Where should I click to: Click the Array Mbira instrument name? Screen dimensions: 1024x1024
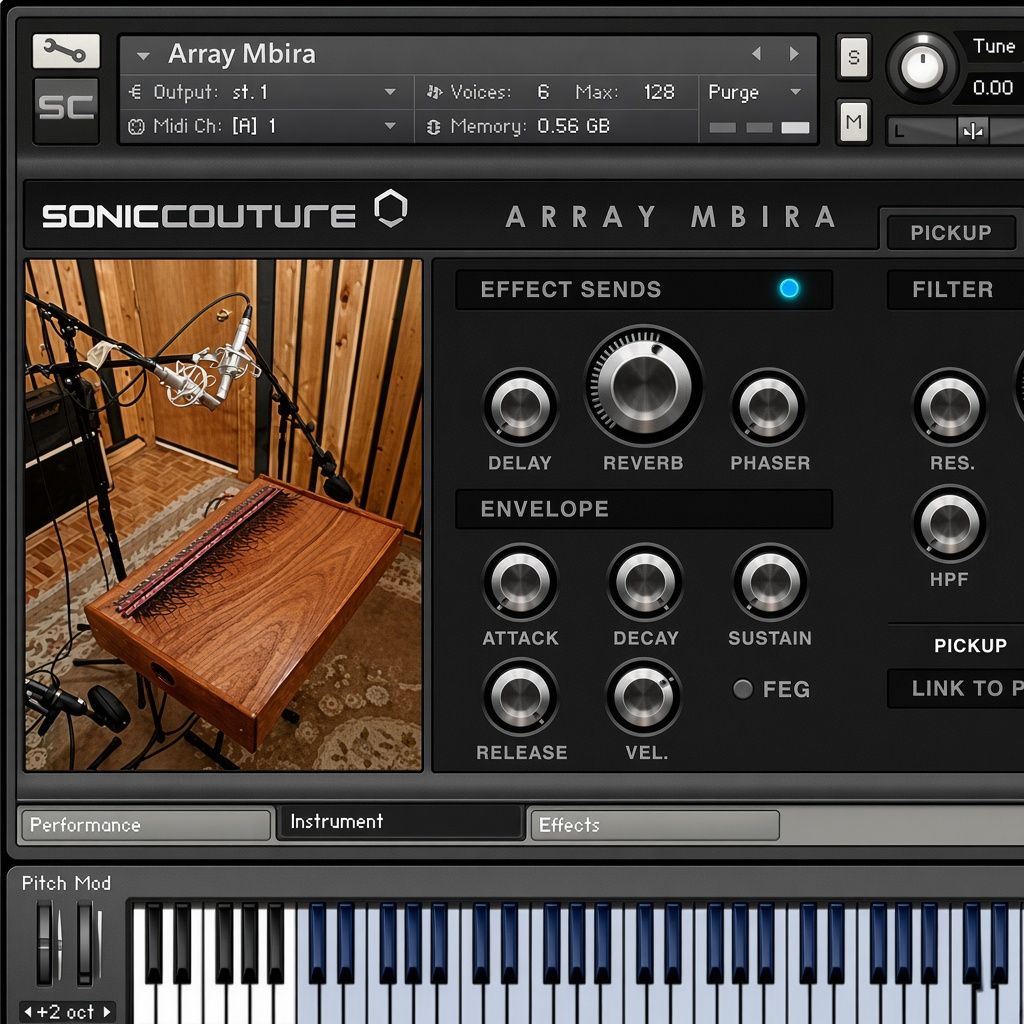point(242,54)
